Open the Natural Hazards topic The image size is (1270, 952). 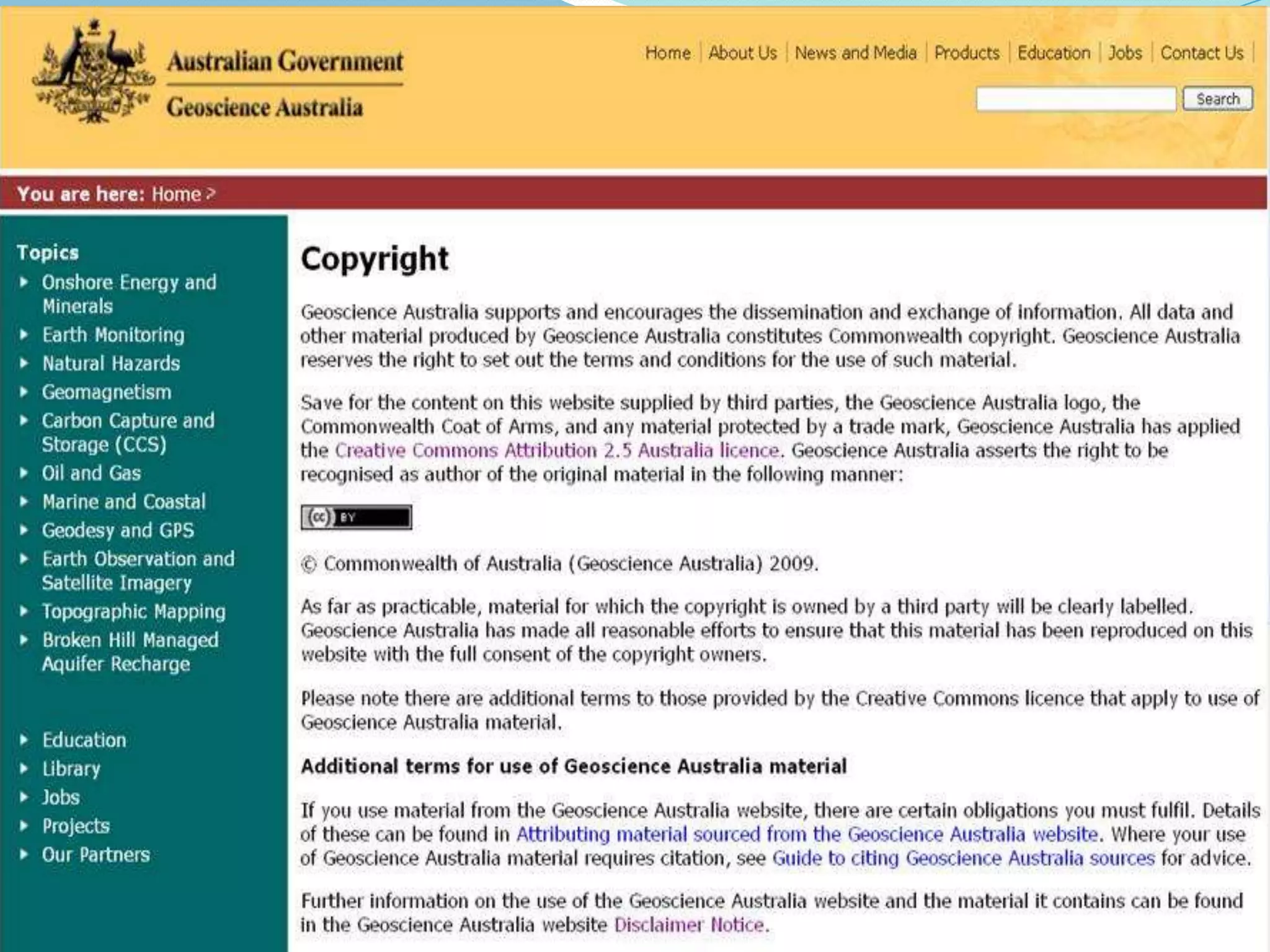pyautogui.click(x=111, y=363)
